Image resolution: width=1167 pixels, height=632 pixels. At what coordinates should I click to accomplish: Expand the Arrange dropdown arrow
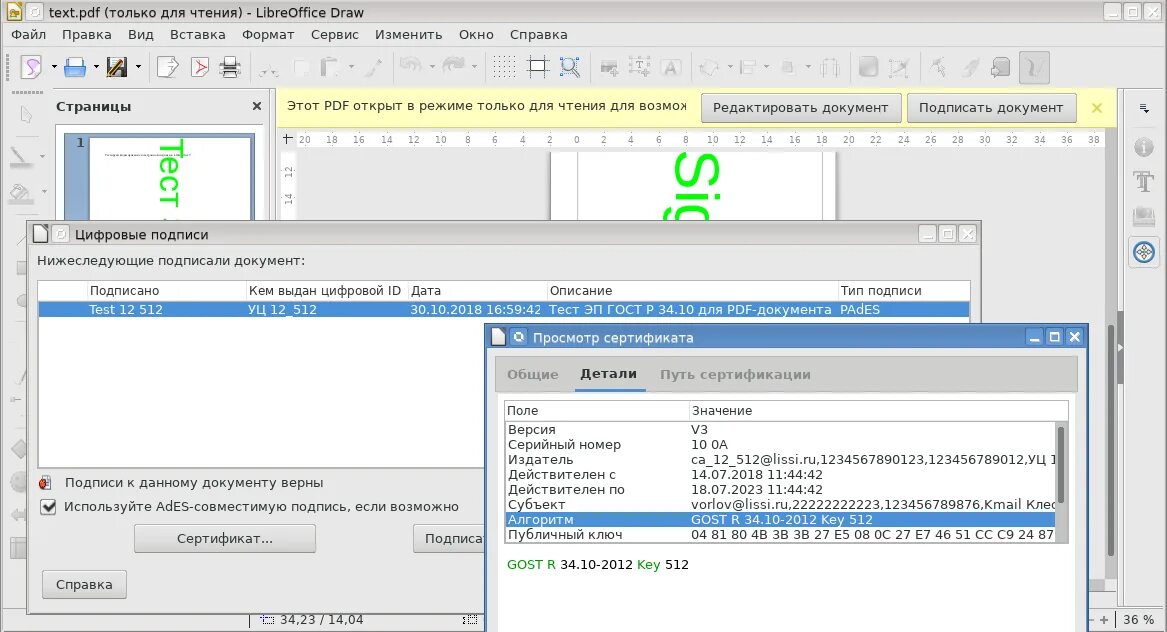[x=808, y=67]
